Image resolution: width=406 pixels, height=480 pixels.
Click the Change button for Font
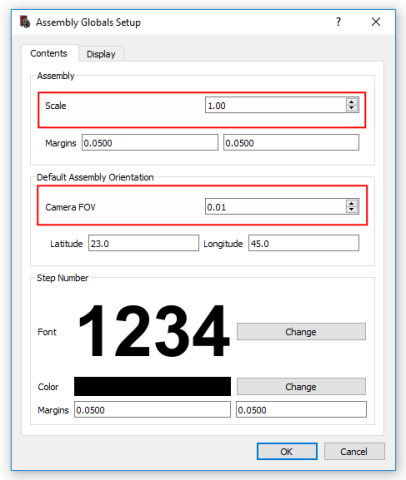(x=301, y=332)
